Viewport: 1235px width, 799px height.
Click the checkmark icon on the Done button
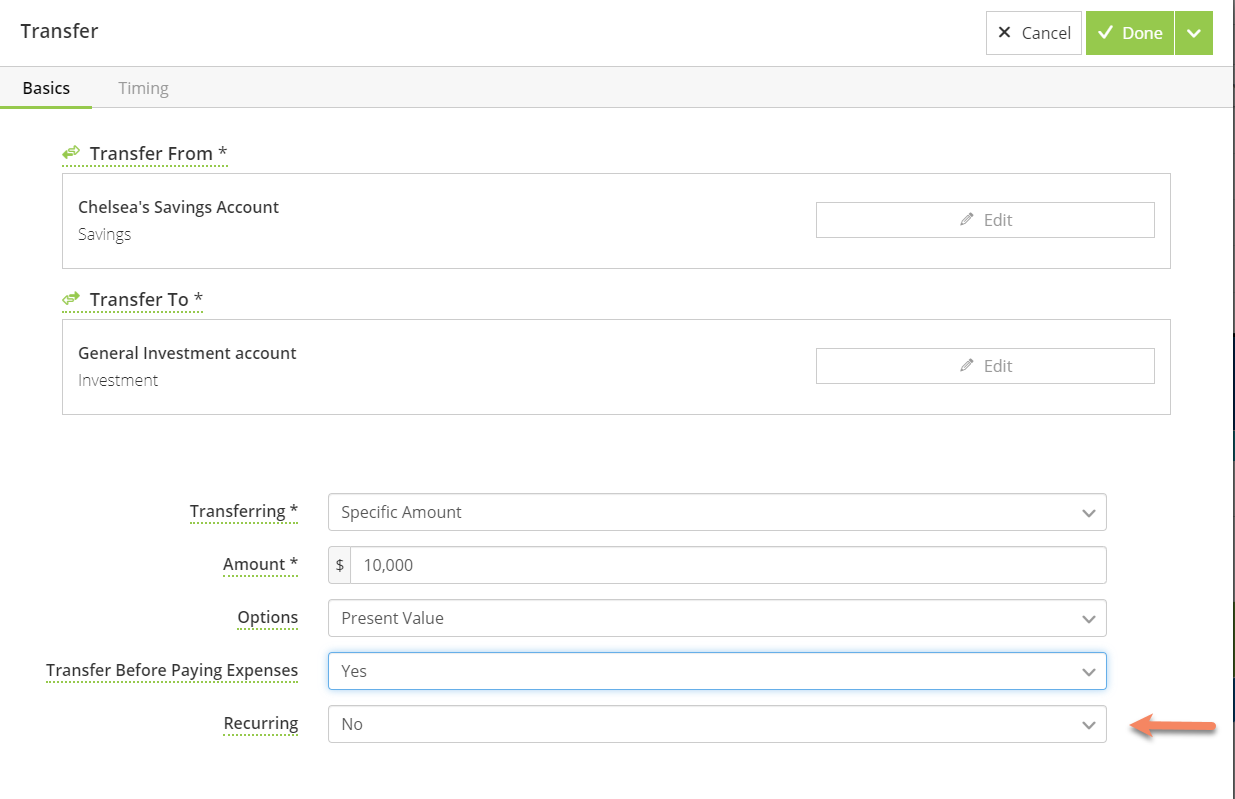point(1105,32)
